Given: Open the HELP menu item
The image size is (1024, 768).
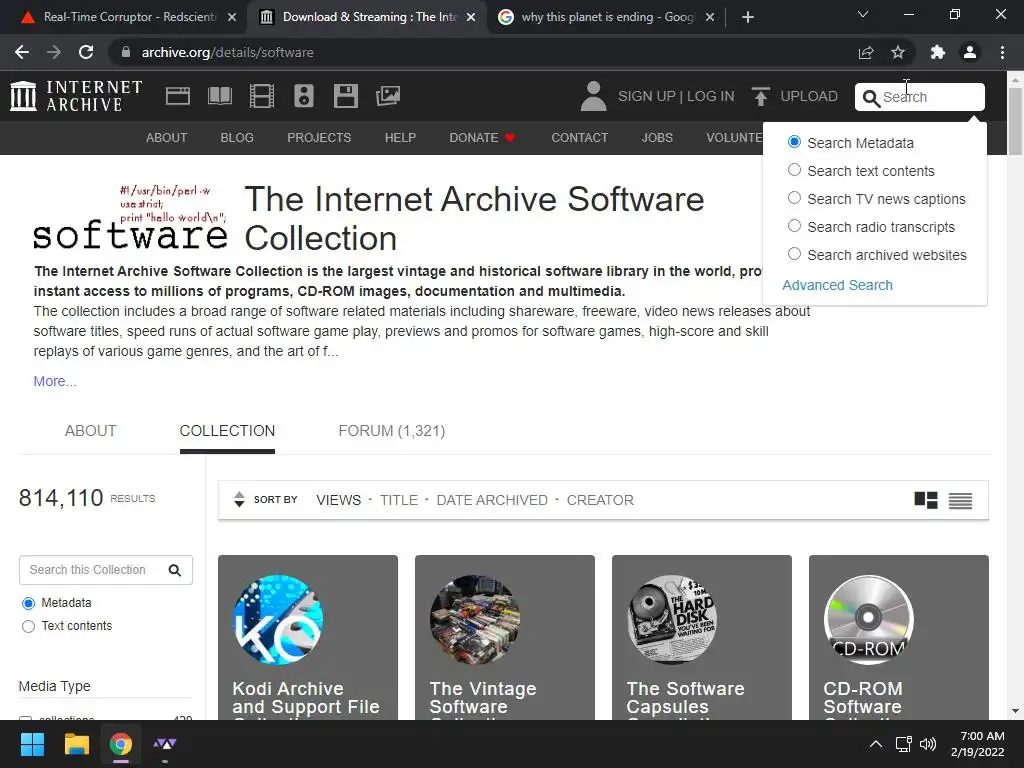Looking at the screenshot, I should pyautogui.click(x=400, y=138).
